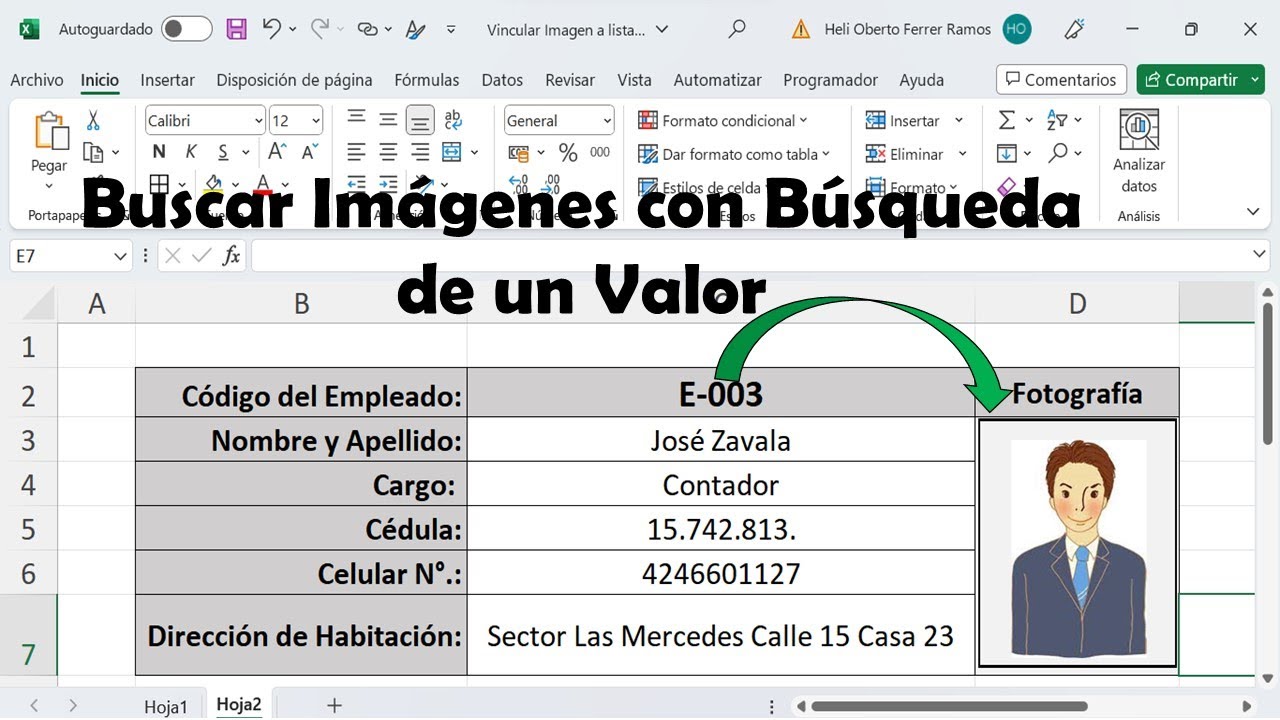Screen dimensions: 1280x720
Task: Click the employee photo thumbnail
Action: 1077,543
